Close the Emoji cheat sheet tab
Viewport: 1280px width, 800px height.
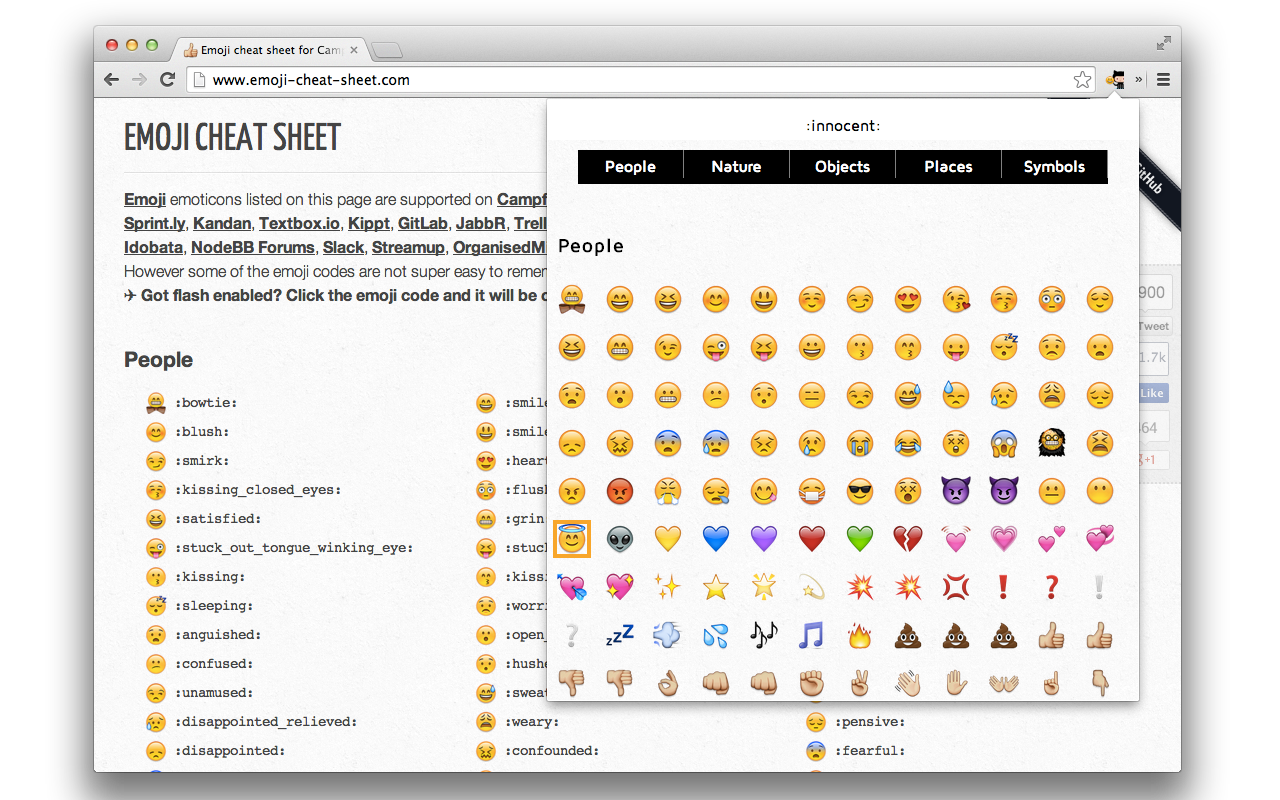(x=354, y=49)
